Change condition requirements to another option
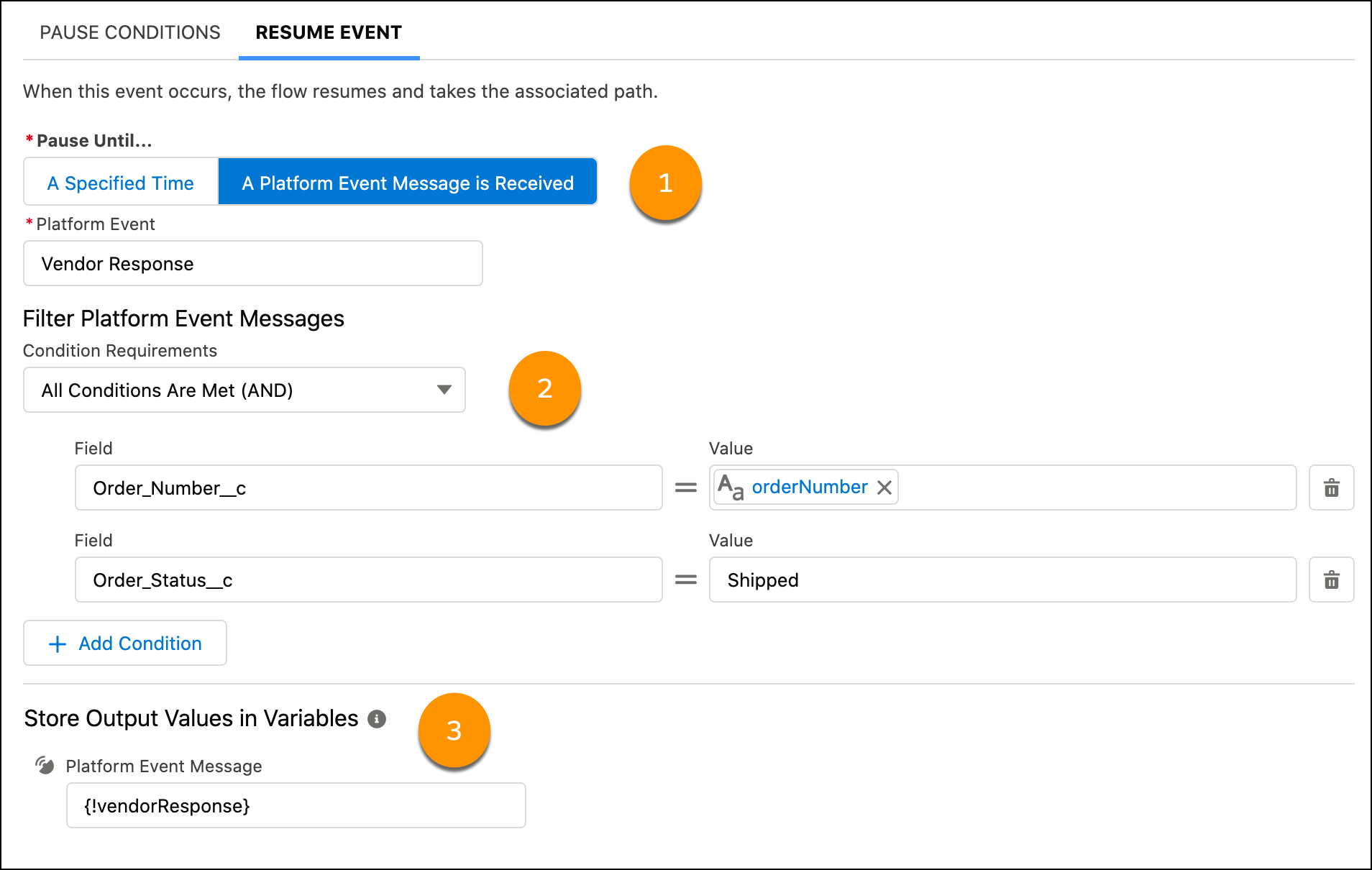Viewport: 1372px width, 870px height. pyautogui.click(x=244, y=390)
